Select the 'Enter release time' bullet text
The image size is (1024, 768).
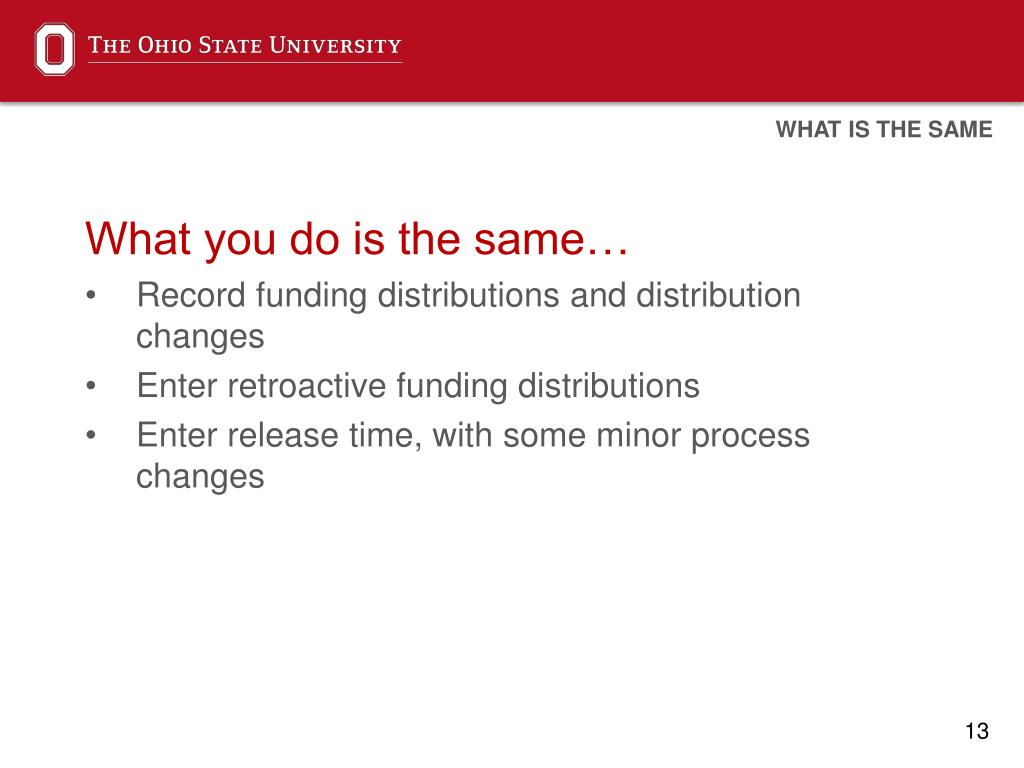pyautogui.click(x=473, y=455)
